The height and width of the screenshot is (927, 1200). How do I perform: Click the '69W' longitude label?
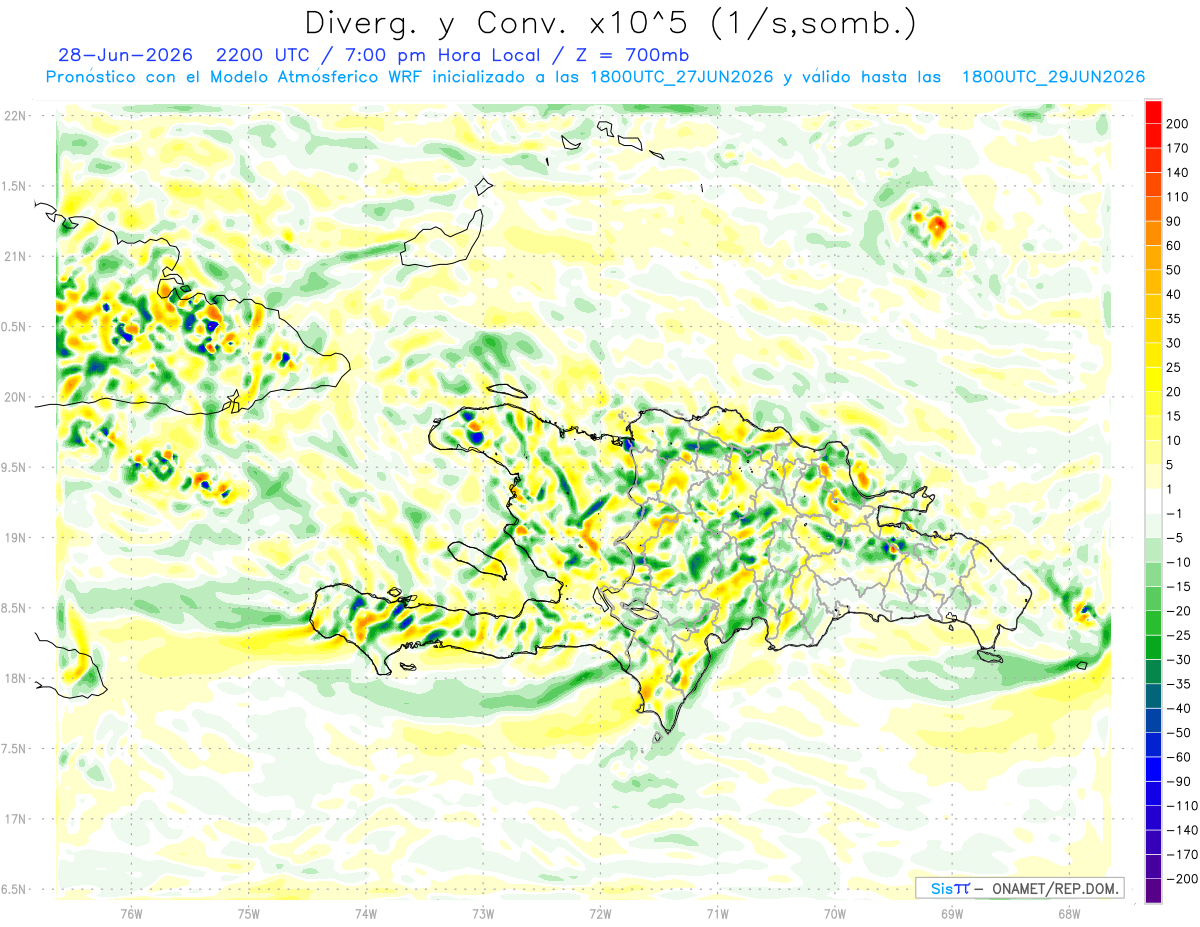[952, 914]
